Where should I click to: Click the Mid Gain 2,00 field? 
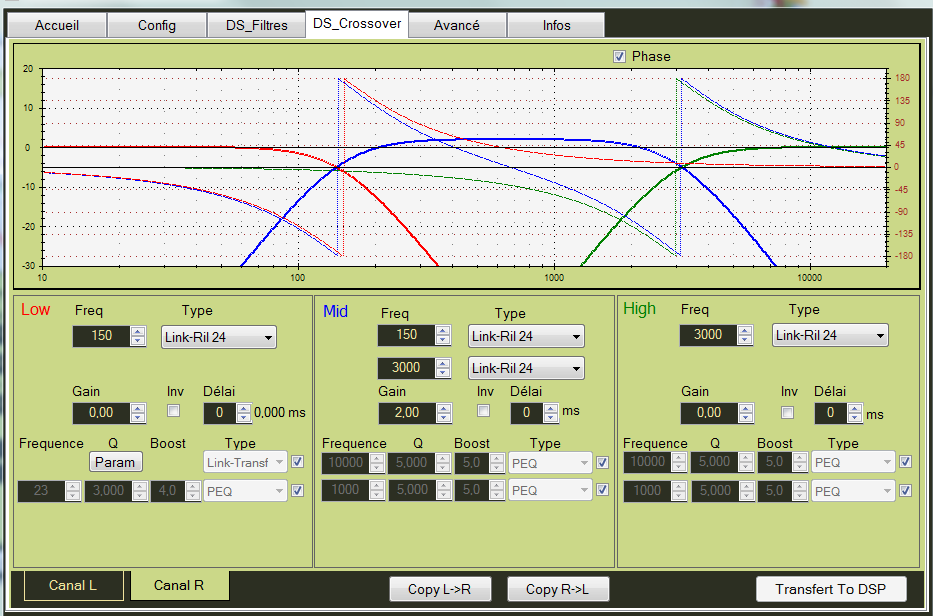tap(407, 413)
